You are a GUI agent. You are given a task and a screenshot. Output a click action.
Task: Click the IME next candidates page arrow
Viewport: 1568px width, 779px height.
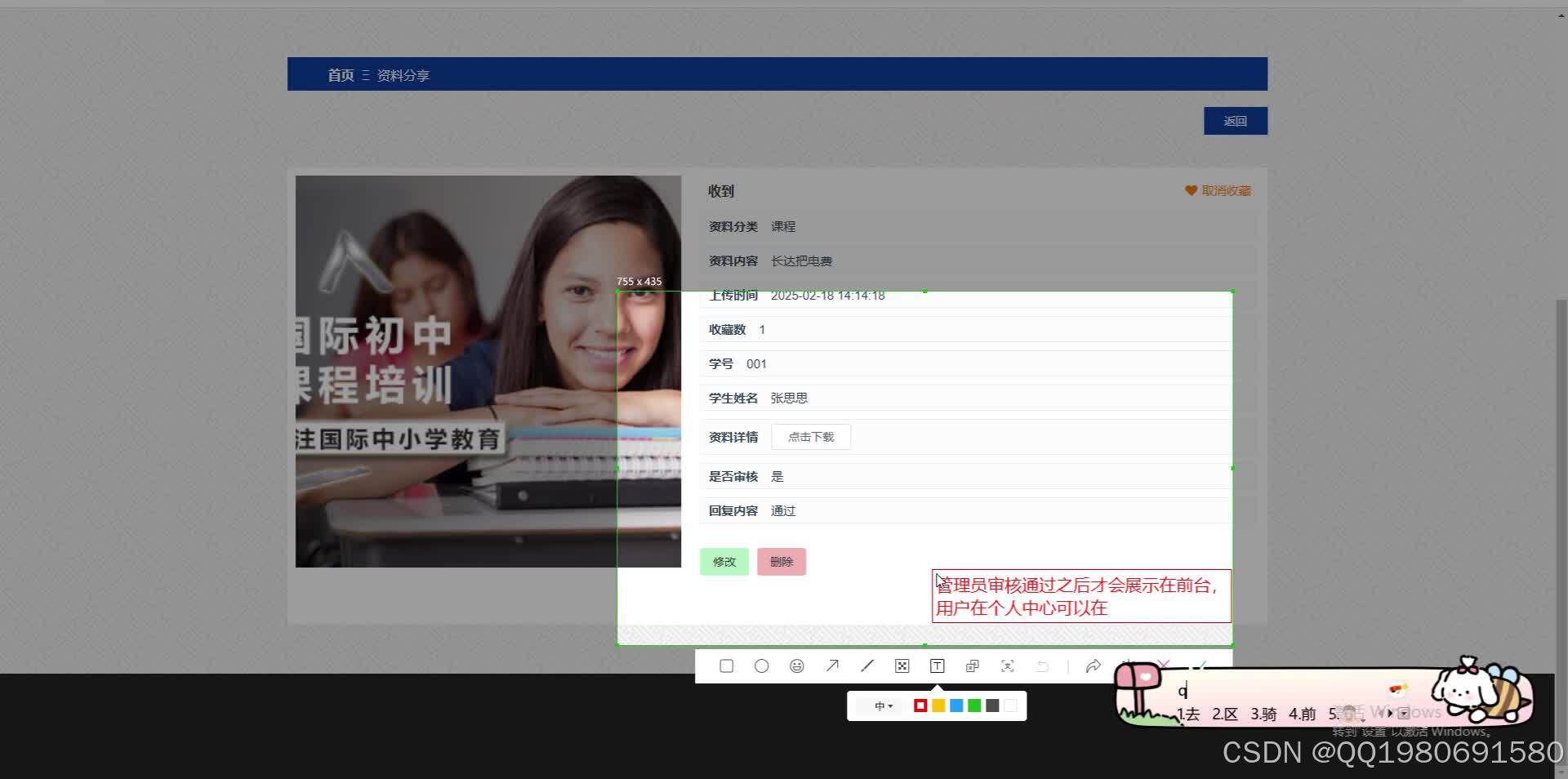[1390, 714]
